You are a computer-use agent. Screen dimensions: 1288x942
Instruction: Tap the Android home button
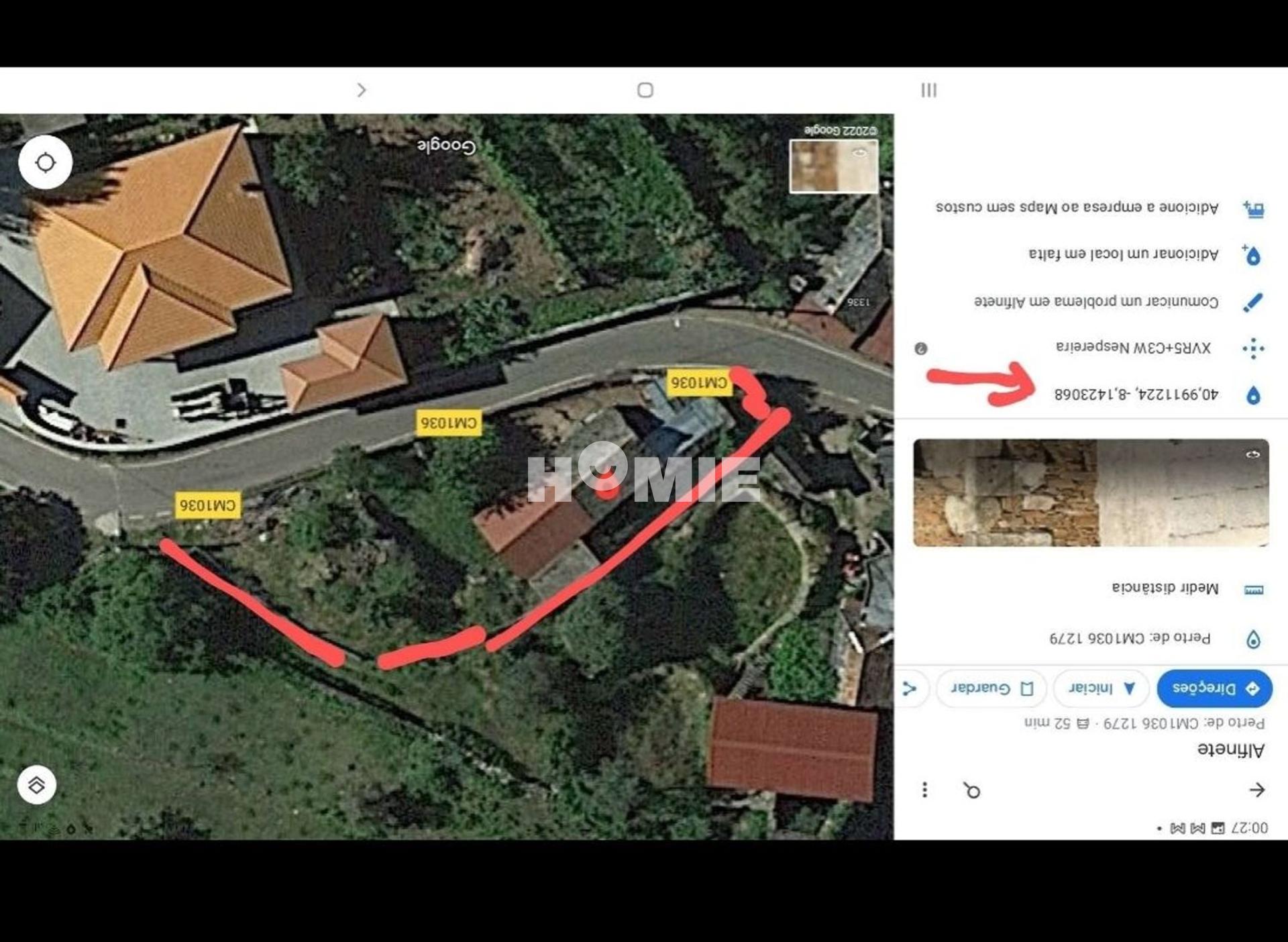coord(645,90)
